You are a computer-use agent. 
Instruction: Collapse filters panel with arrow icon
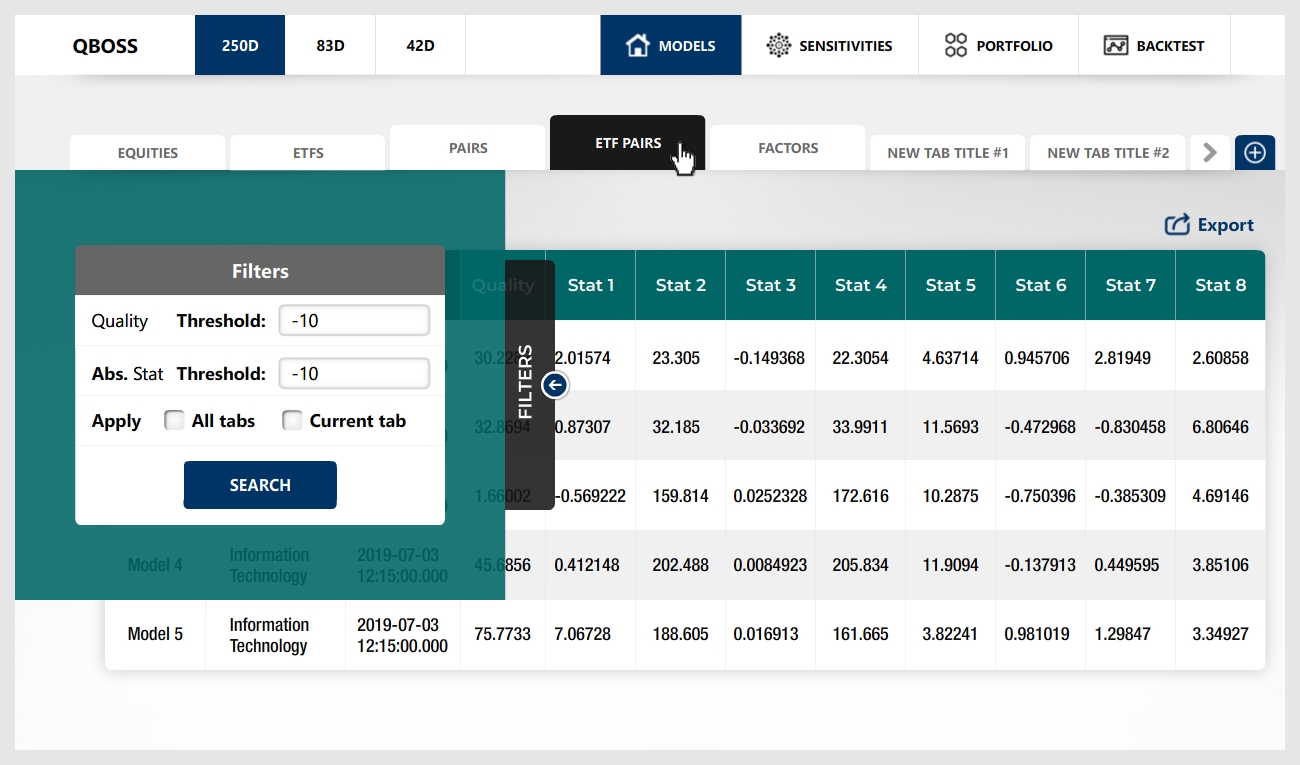pyautogui.click(x=556, y=384)
